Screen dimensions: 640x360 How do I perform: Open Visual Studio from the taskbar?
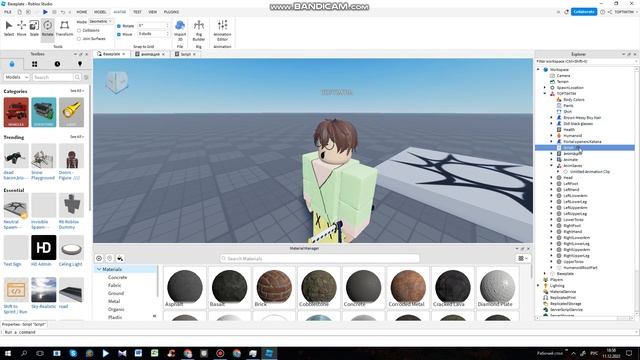[x=122, y=353]
